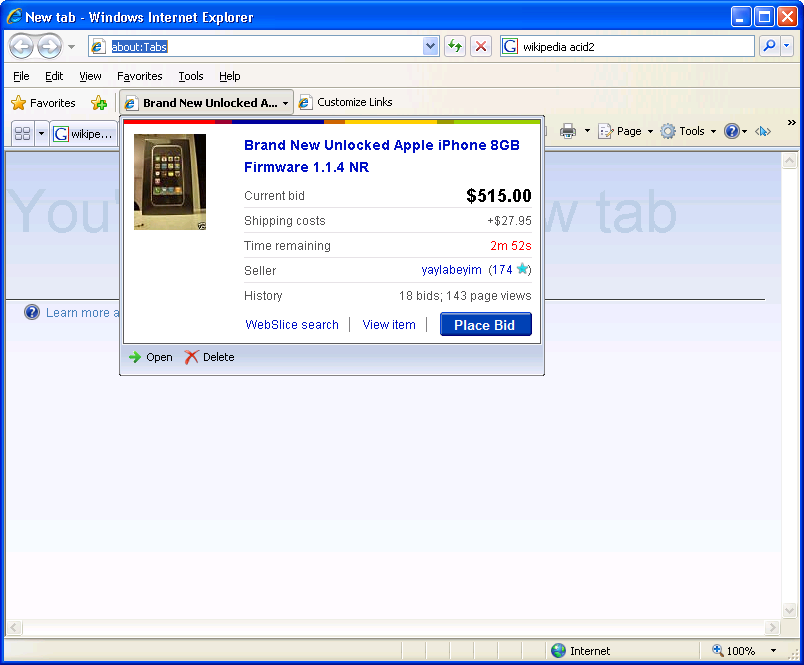Click the $515.00 current bid value
This screenshot has height=665, width=804.
pos(499,196)
